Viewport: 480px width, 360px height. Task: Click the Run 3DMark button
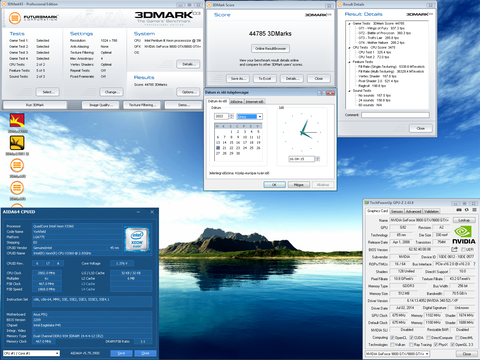click(35, 105)
